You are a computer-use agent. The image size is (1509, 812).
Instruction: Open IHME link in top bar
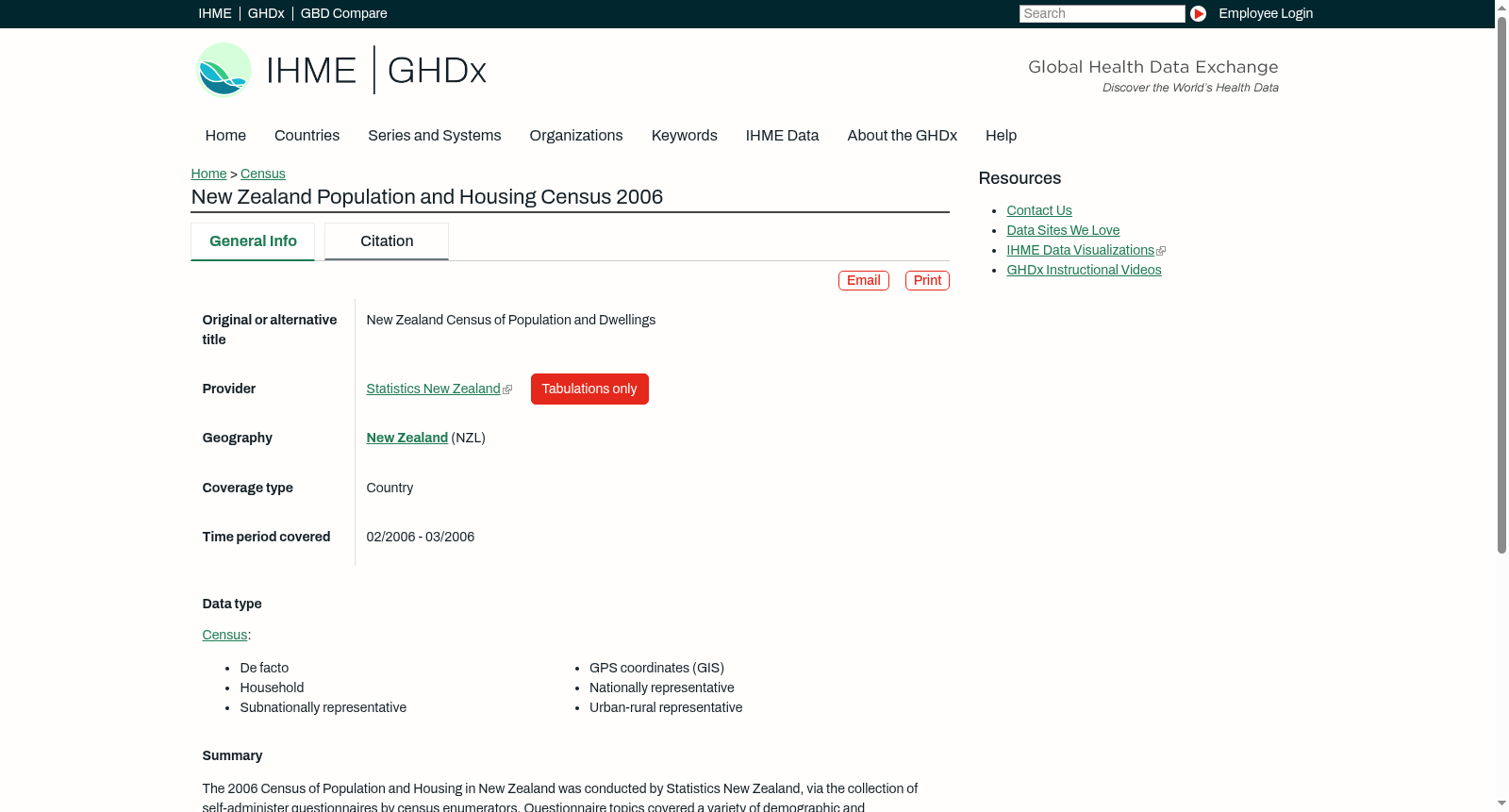(215, 13)
